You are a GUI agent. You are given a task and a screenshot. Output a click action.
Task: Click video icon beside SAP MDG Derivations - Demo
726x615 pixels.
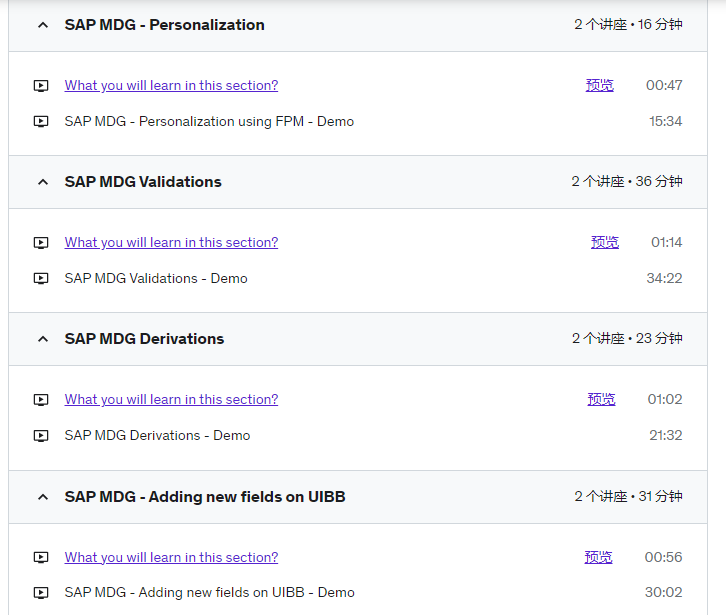coord(41,436)
